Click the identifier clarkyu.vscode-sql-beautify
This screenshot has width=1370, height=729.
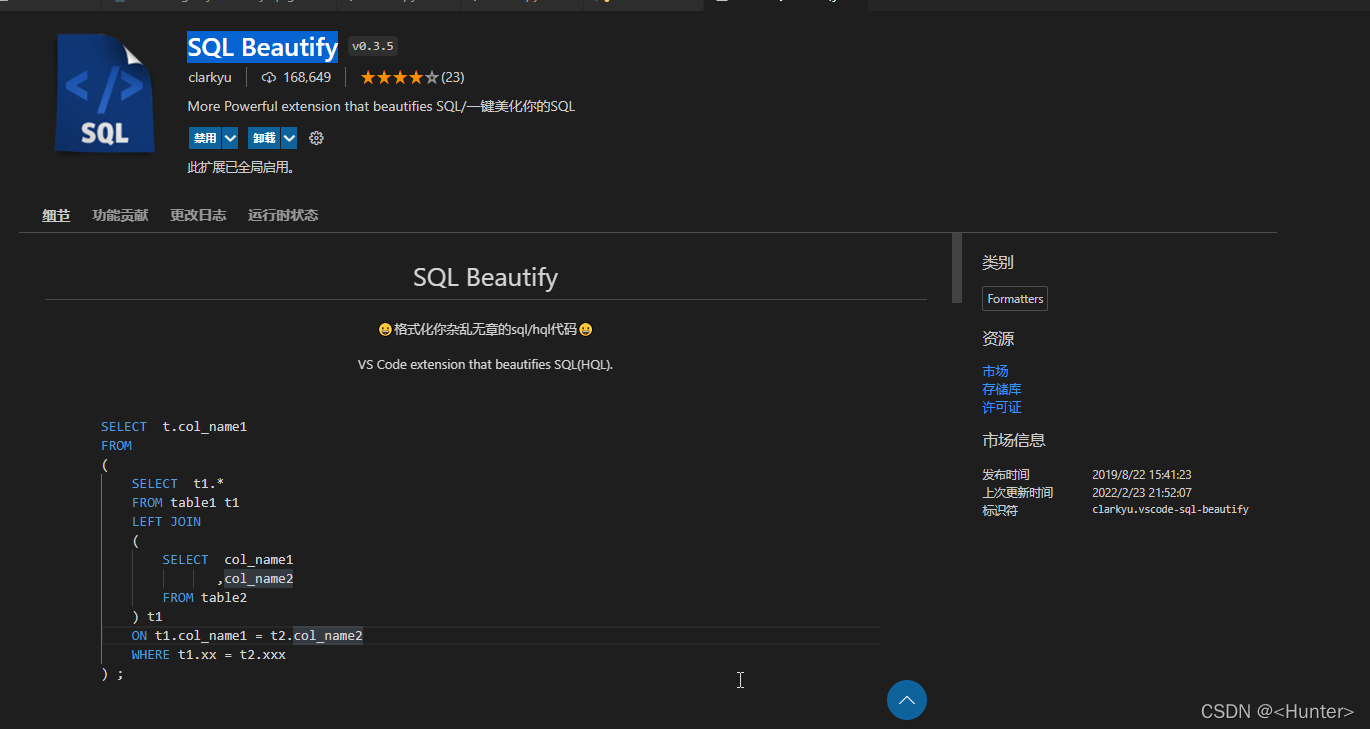tap(1170, 509)
